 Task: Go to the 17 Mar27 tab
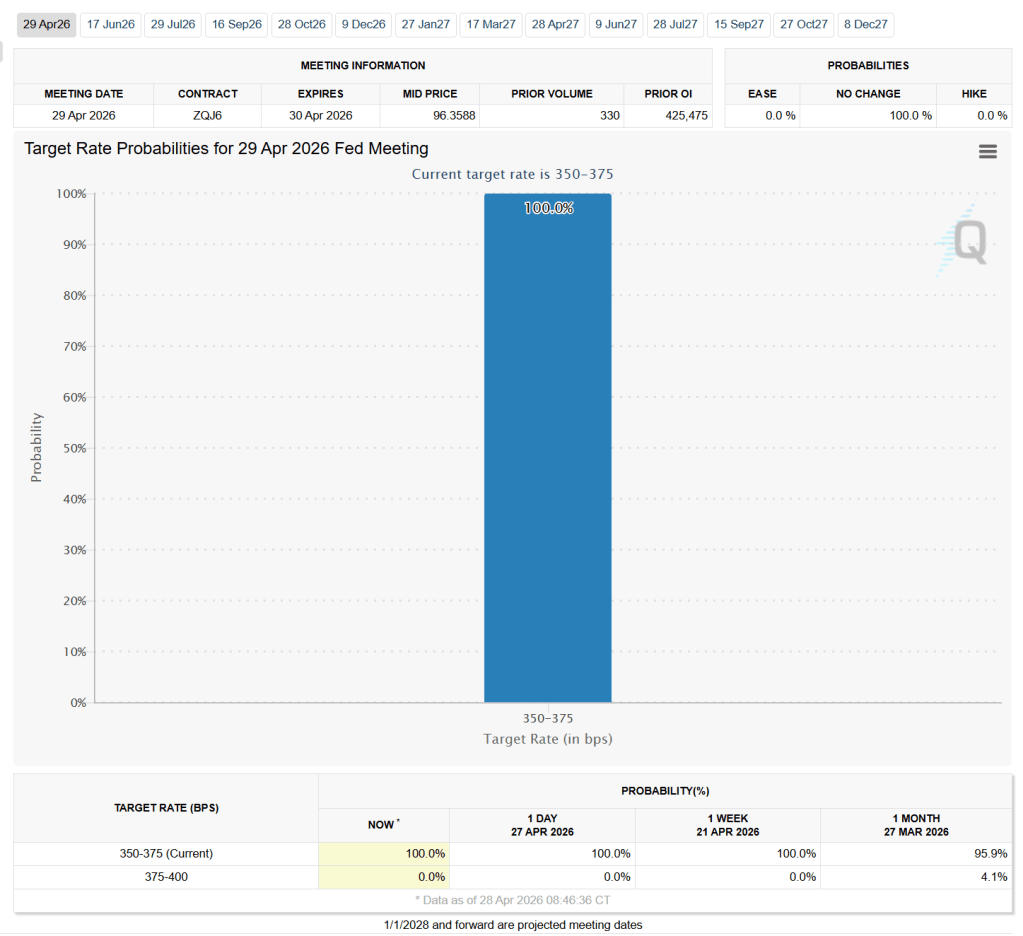(490, 24)
